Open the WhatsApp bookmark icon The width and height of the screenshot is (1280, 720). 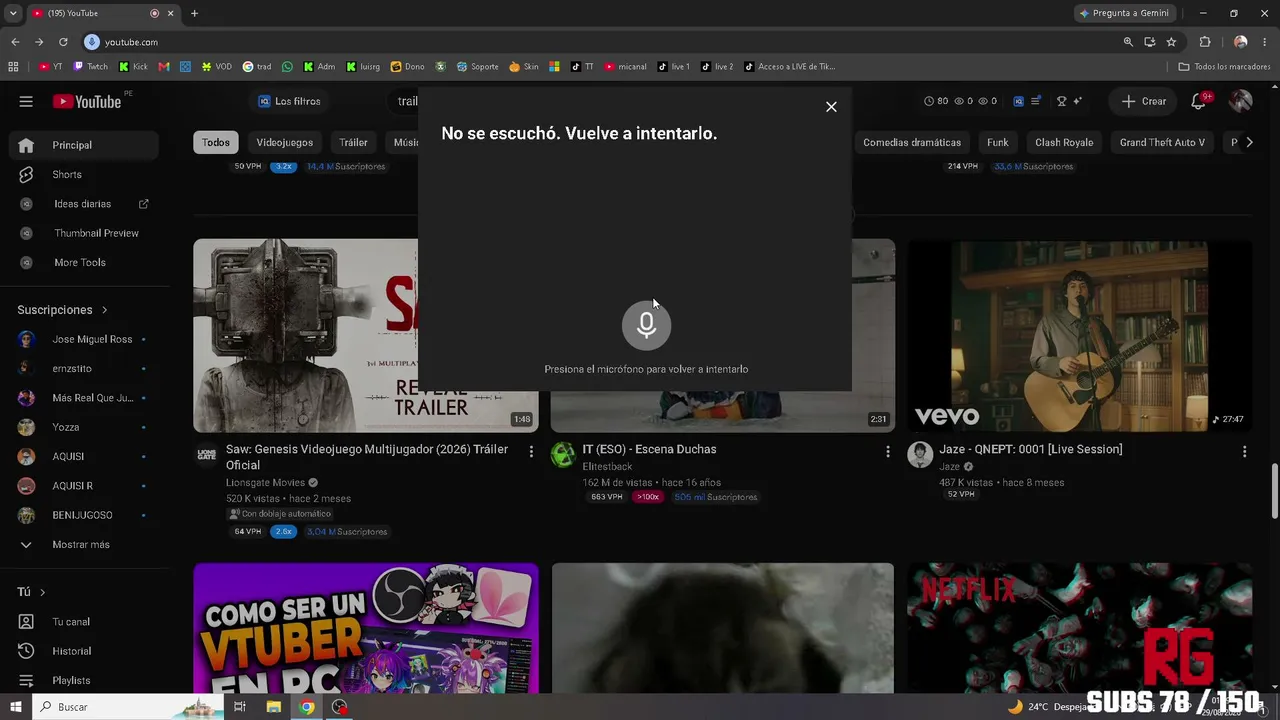[x=288, y=67]
